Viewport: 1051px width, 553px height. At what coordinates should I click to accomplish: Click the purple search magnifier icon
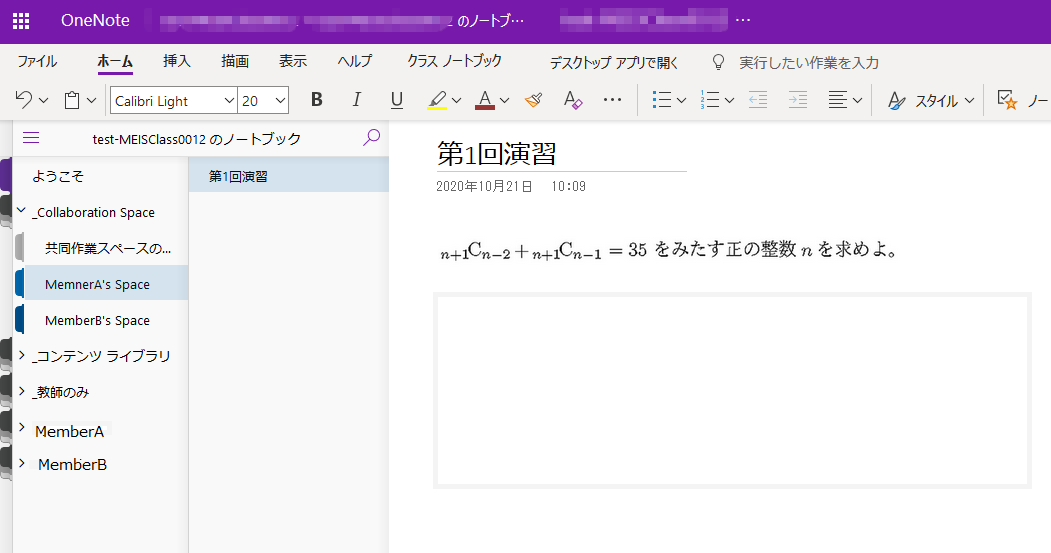point(371,137)
